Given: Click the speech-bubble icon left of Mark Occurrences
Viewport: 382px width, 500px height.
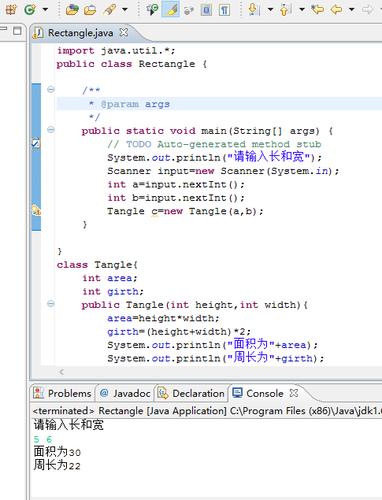Looking at the screenshot, I should 152,9.
